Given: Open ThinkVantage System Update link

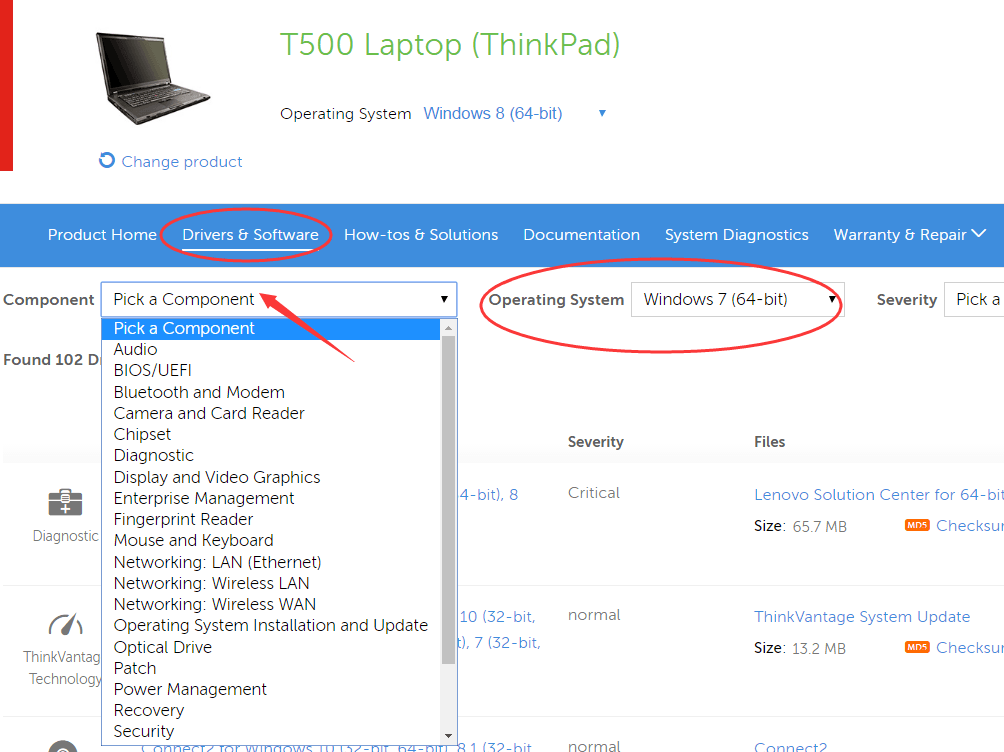Looking at the screenshot, I should click(x=862, y=616).
